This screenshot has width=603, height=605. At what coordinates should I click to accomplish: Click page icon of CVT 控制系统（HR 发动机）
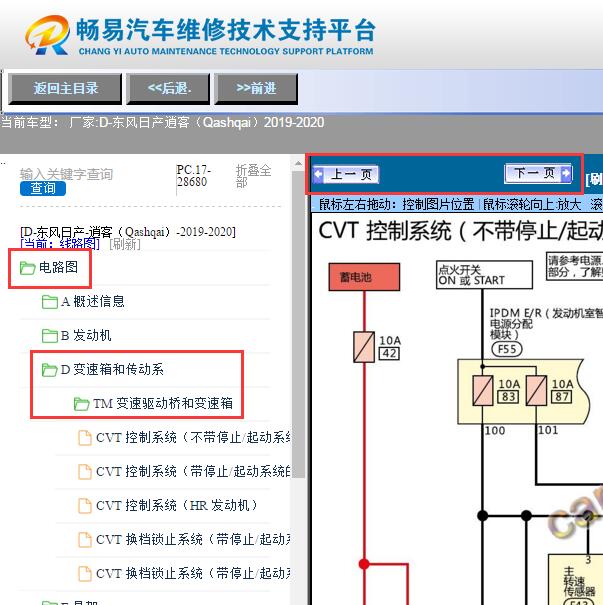click(85, 506)
